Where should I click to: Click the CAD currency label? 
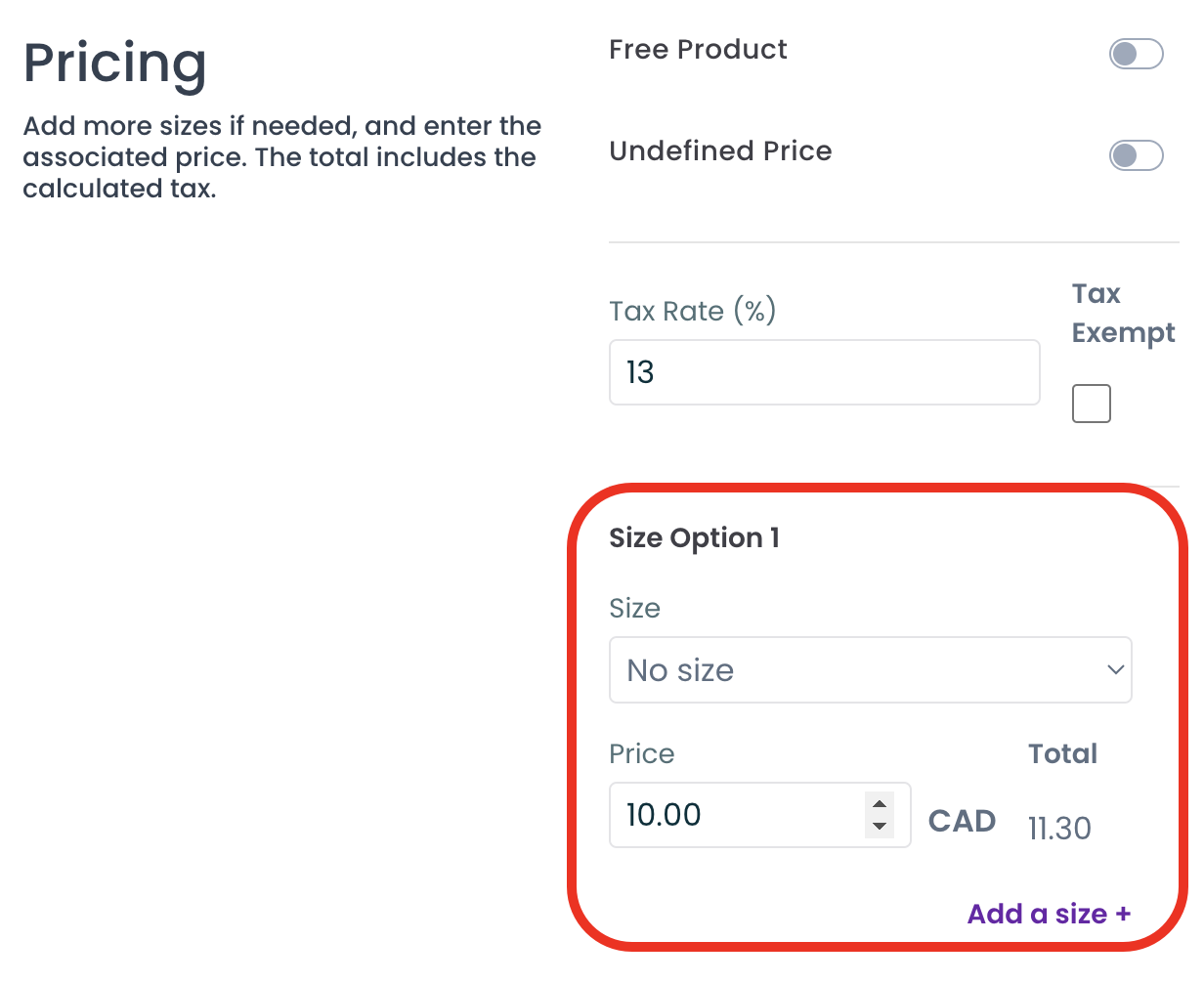(962, 821)
